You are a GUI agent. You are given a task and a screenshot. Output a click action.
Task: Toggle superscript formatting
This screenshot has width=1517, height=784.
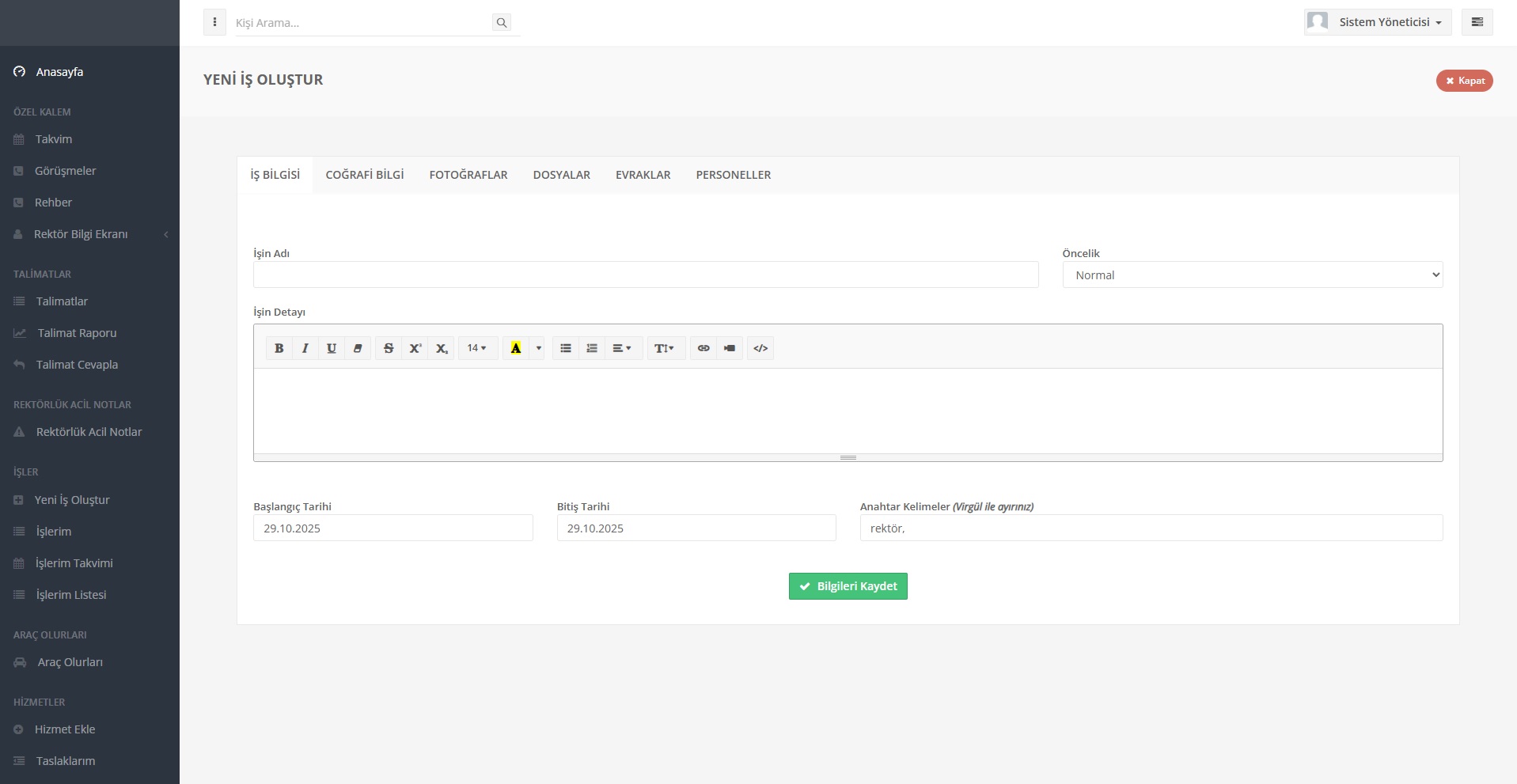[x=415, y=348]
